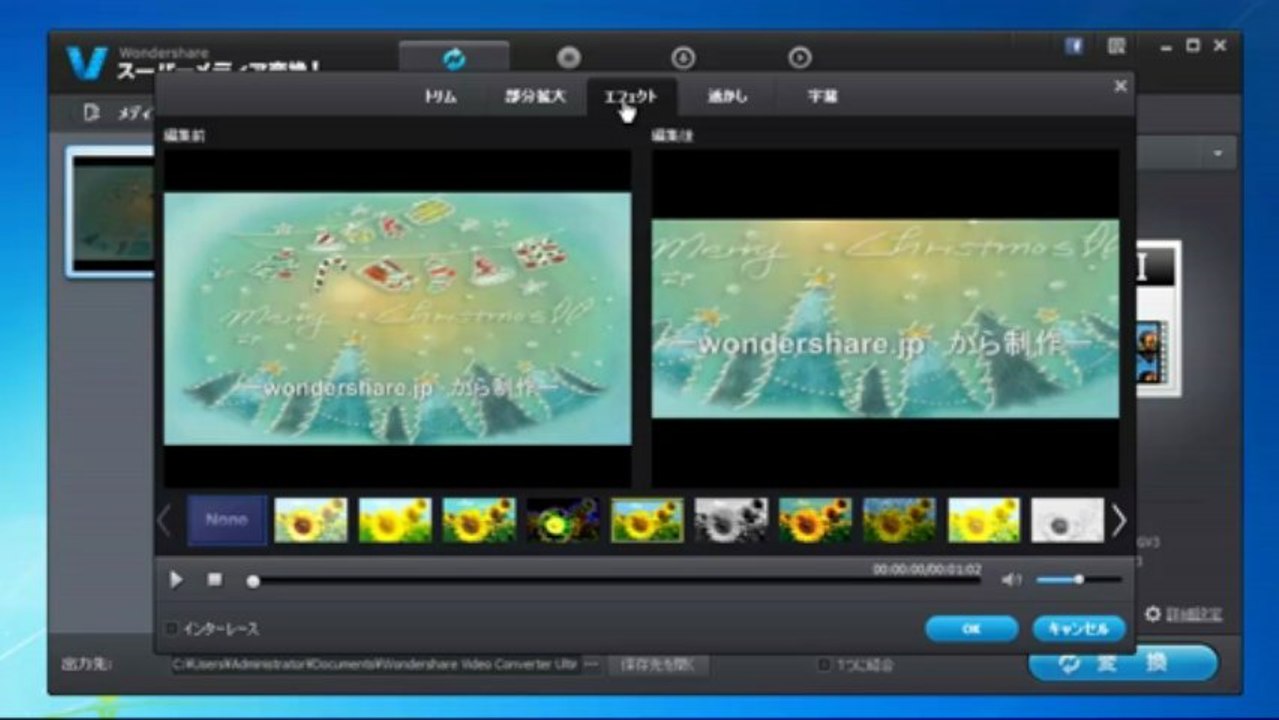The width and height of the screenshot is (1279, 720).
Task: Expand the output format dropdown arrow
Action: (x=1218, y=154)
